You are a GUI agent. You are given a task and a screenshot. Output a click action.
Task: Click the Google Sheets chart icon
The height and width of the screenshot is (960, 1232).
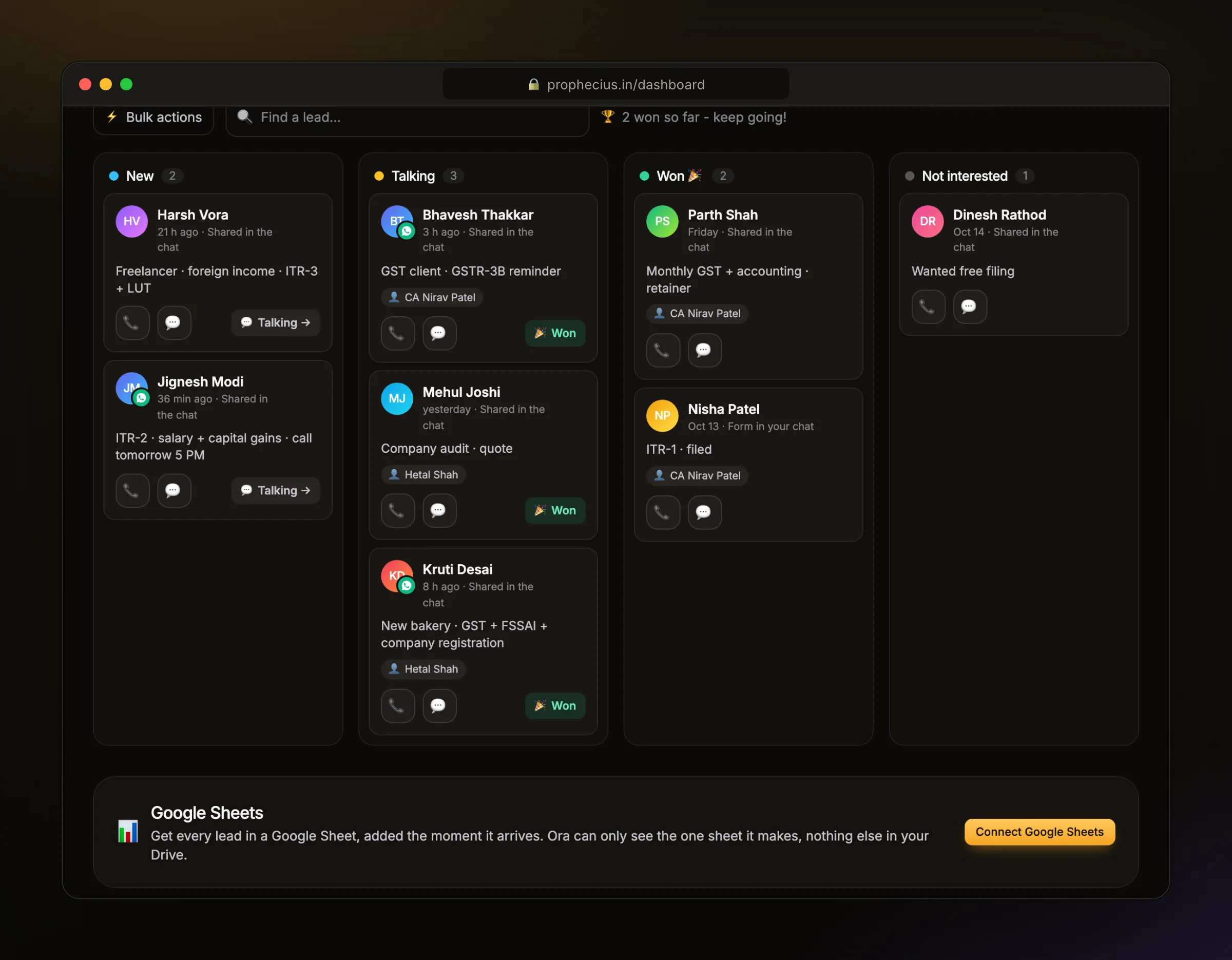[x=128, y=831]
